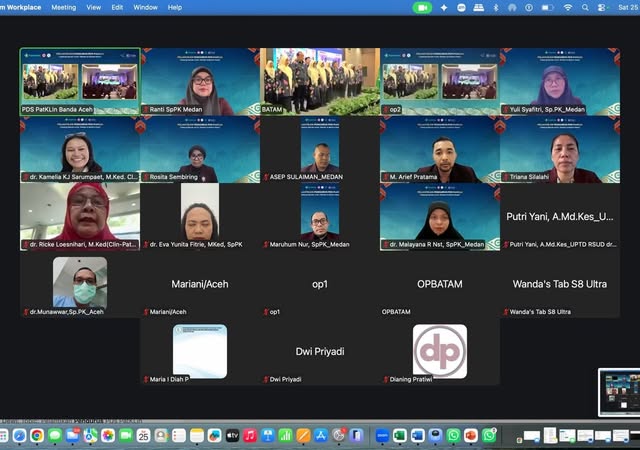Open Spotlight search in the menu bar
The image size is (640, 450).
tap(585, 7)
